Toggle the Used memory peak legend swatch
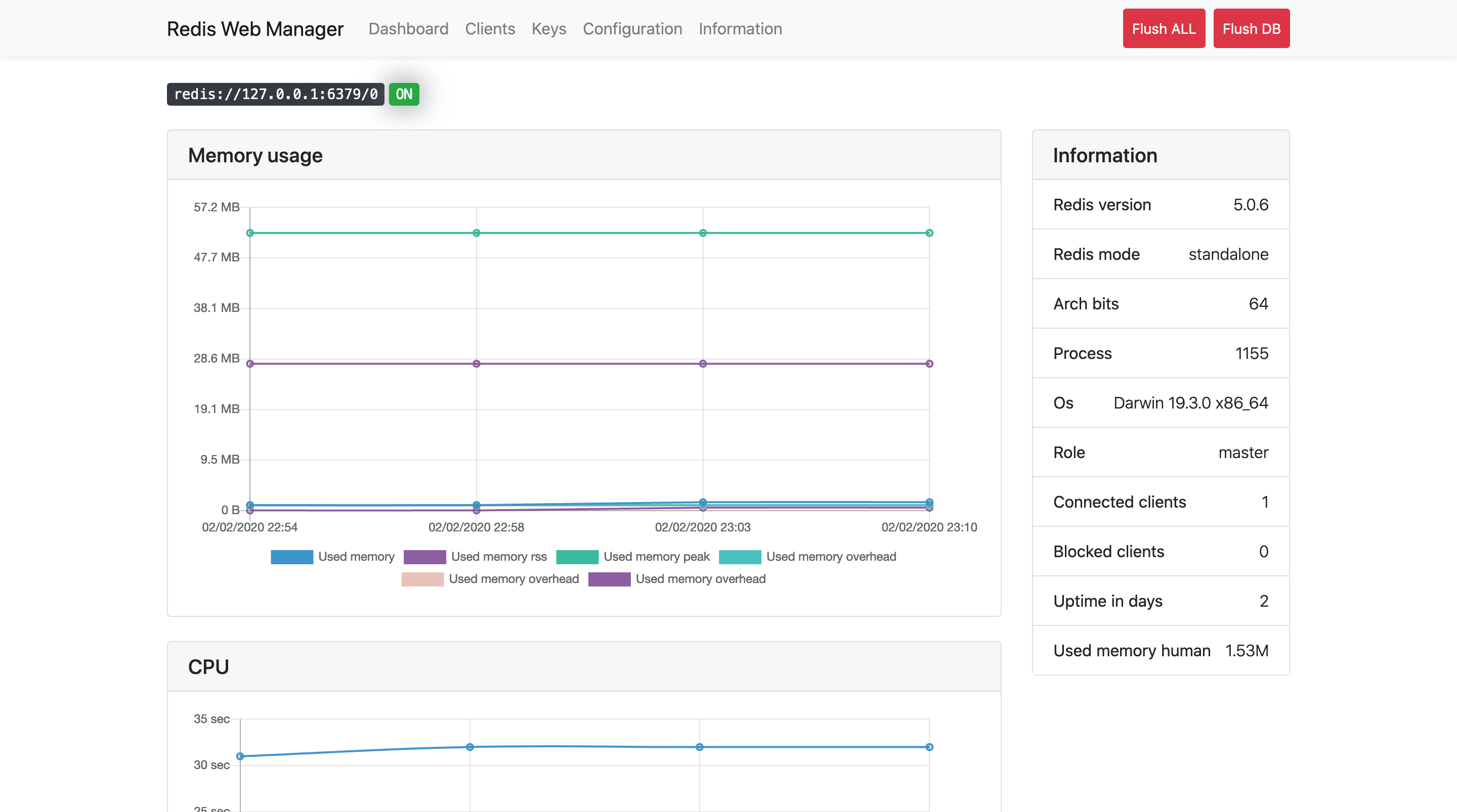 tap(577, 556)
